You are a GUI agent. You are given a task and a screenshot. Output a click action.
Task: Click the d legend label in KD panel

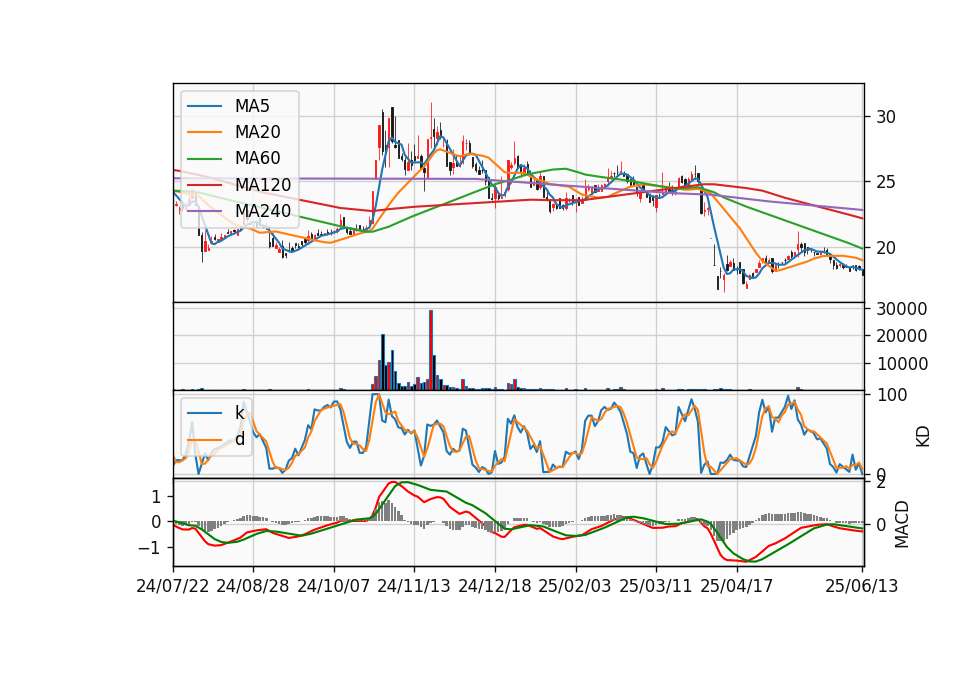point(240,439)
